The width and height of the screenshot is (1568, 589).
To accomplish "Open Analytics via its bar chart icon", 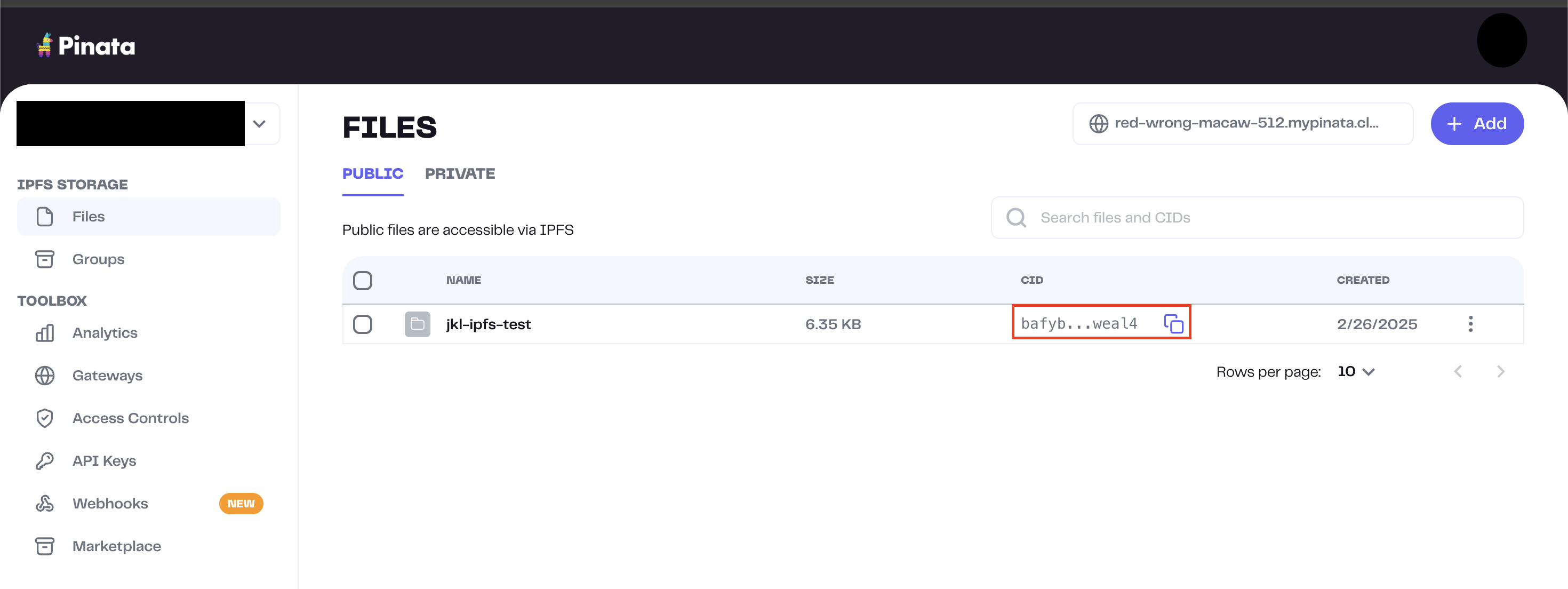I will 44,332.
